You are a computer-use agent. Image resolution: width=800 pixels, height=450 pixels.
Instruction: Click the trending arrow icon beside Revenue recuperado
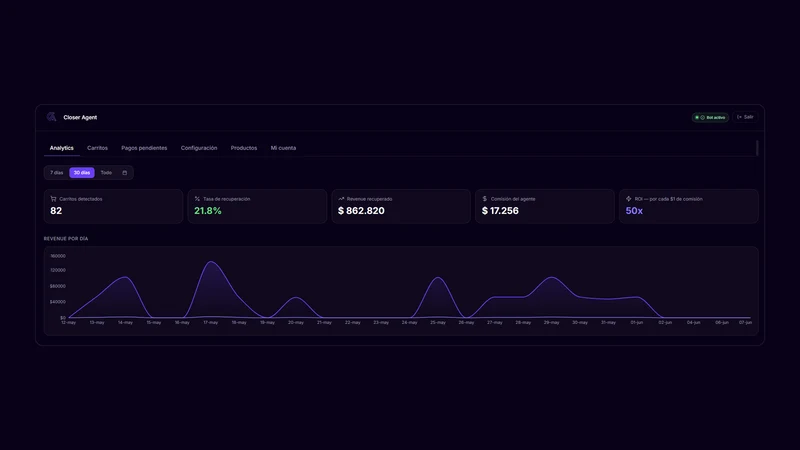[x=341, y=199]
